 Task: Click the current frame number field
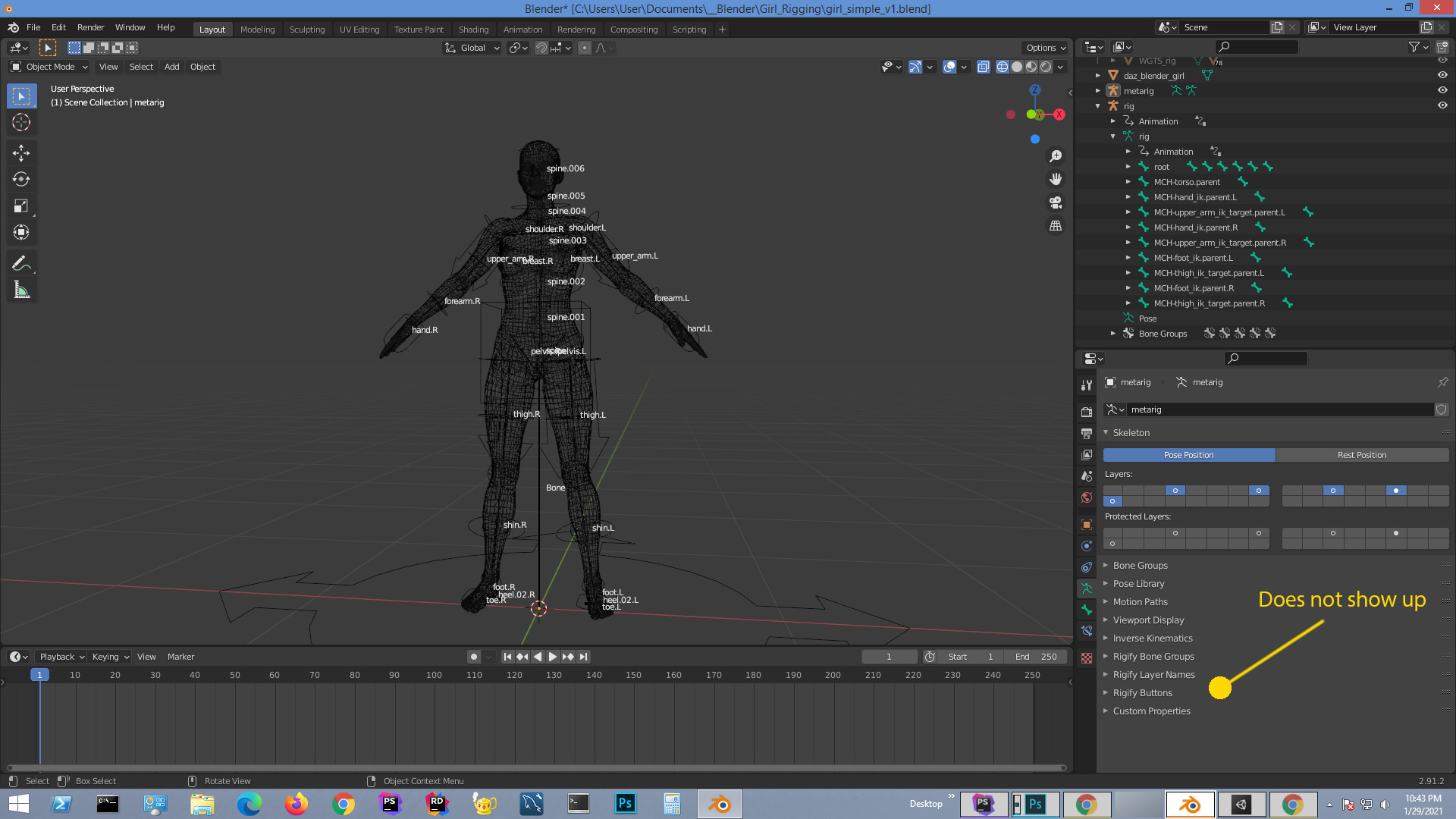pos(889,657)
